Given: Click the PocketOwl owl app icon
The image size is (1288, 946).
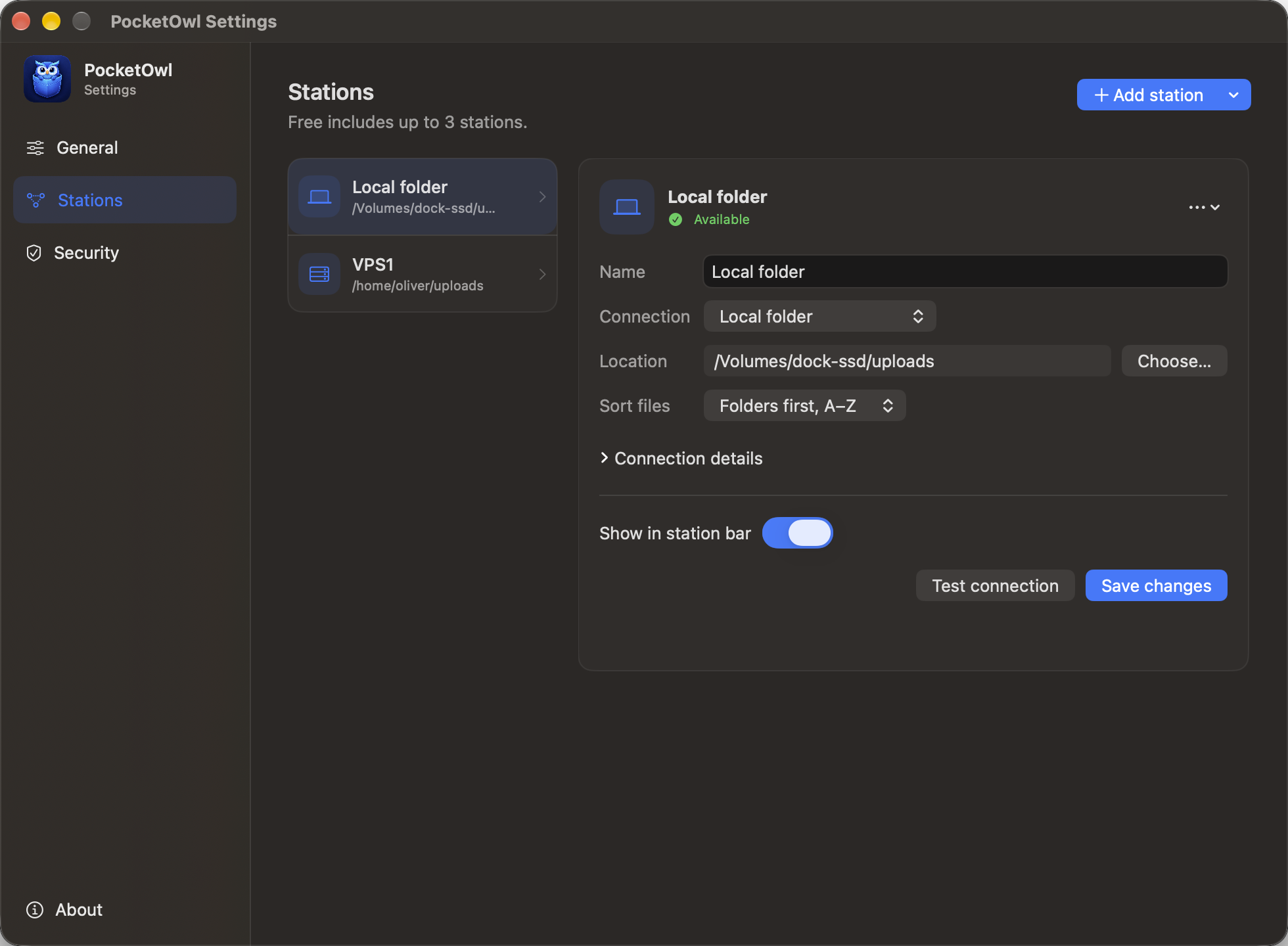Looking at the screenshot, I should click(x=47, y=79).
